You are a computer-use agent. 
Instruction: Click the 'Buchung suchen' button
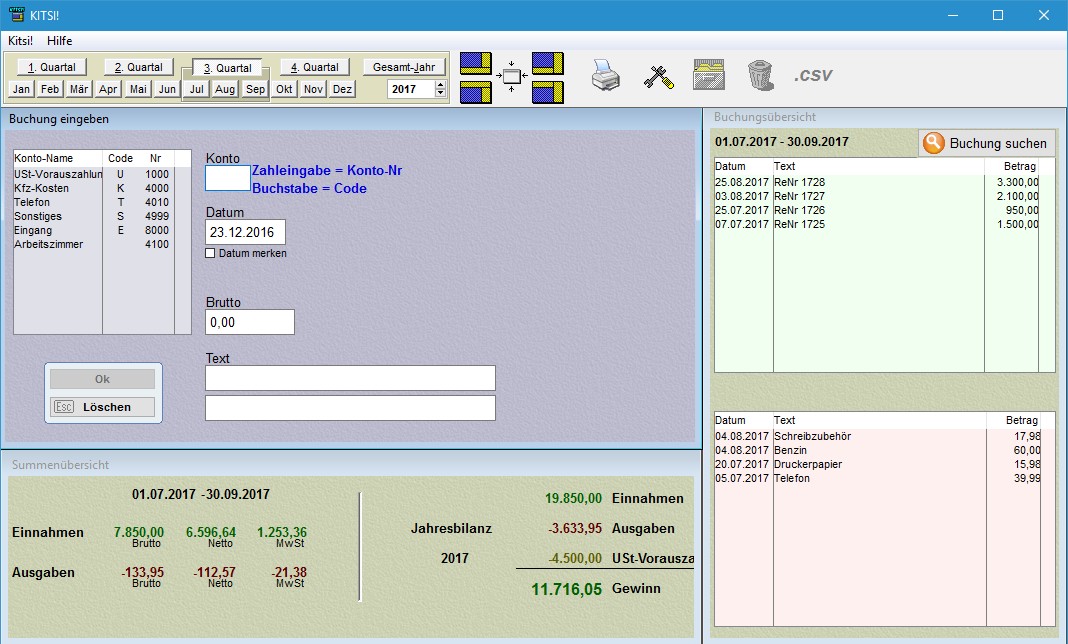(986, 143)
